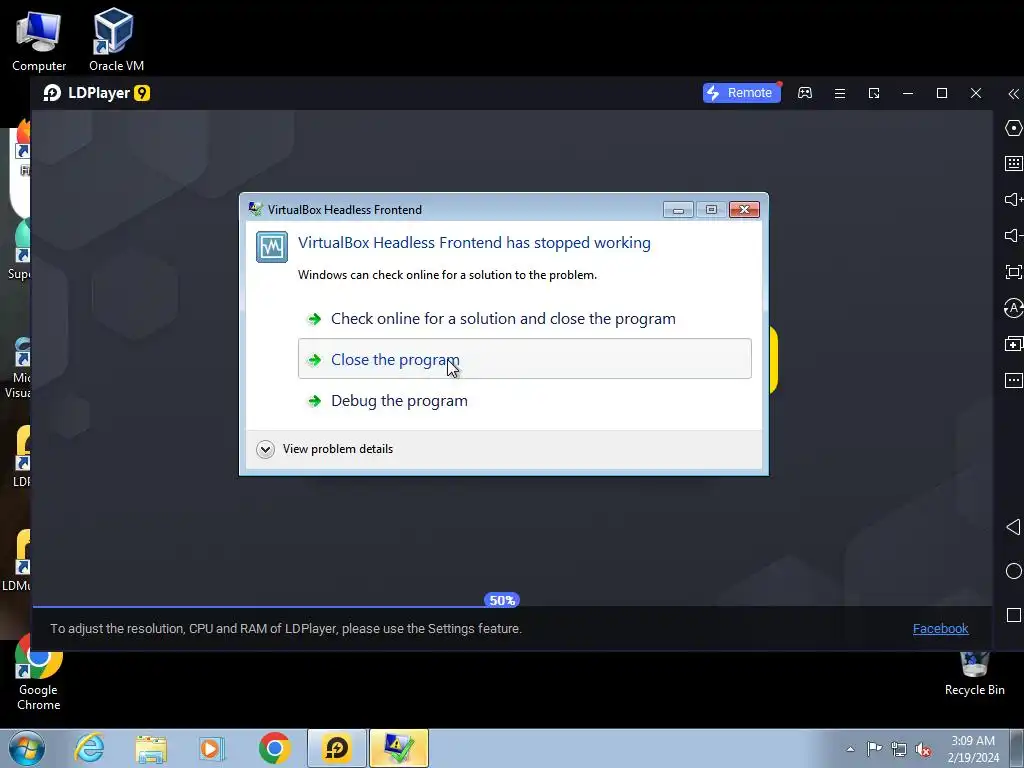Open LDPlayer gamepad icon
1024x768 pixels.
tap(805, 93)
